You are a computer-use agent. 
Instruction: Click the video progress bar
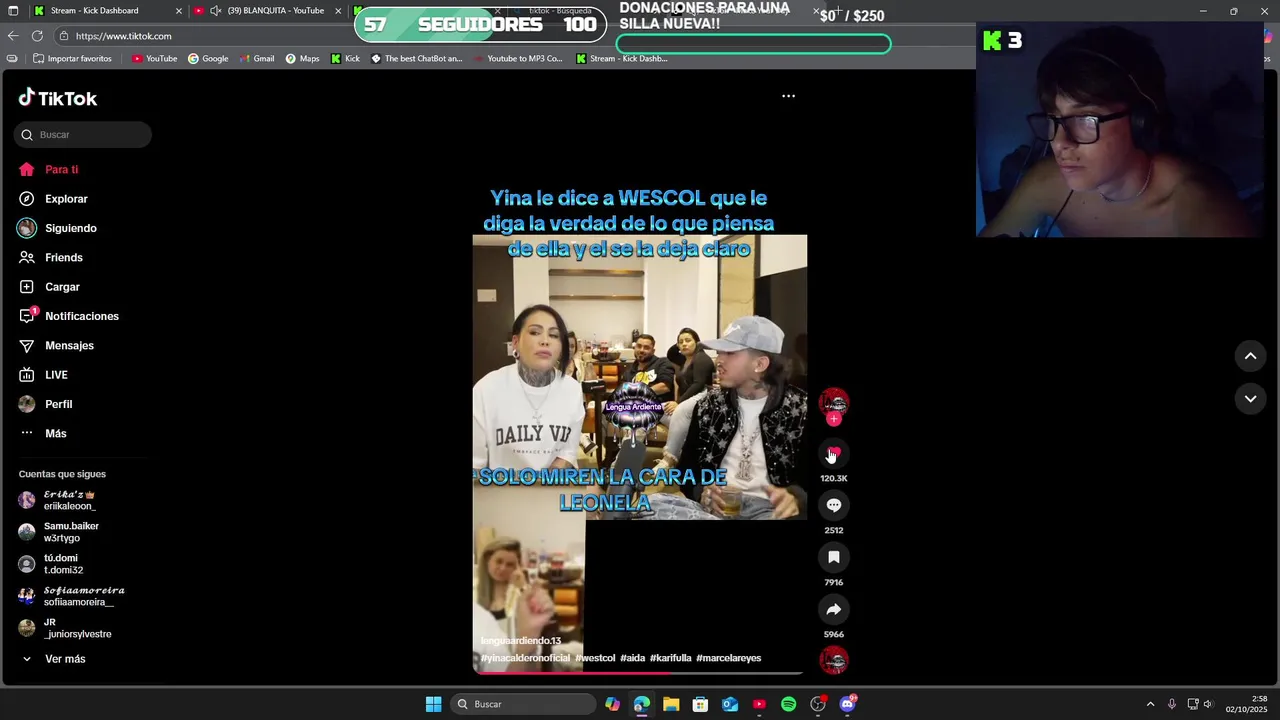coord(640,672)
